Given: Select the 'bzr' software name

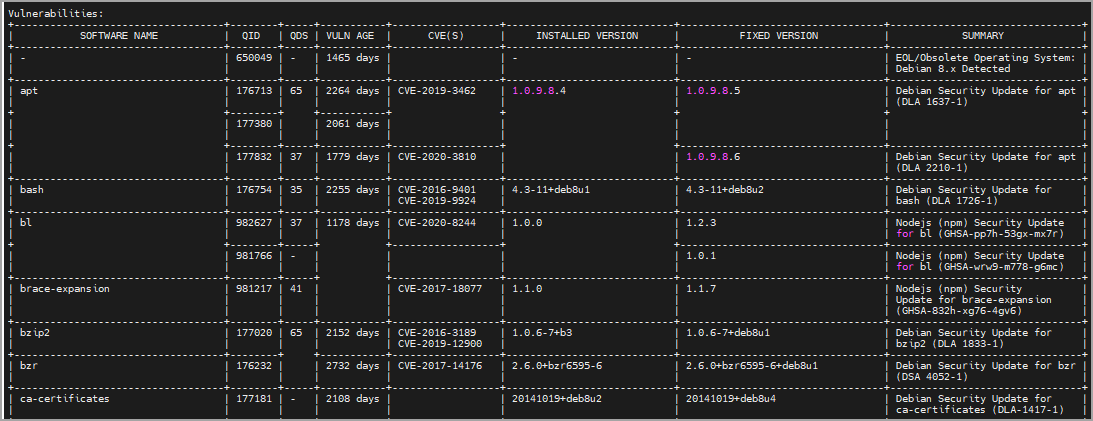Looking at the screenshot, I should [29, 366].
